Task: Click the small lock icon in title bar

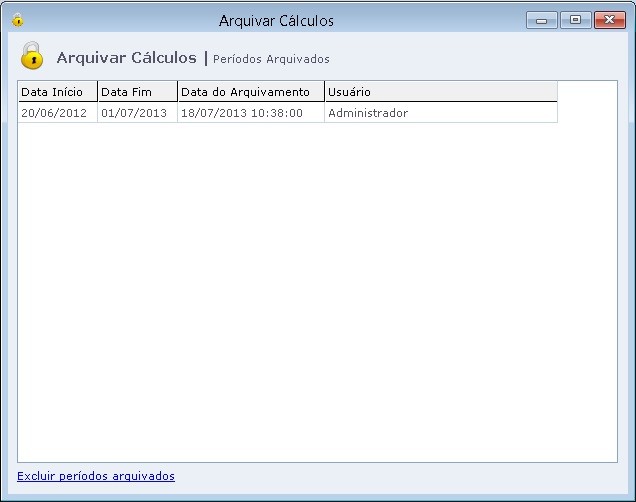Action: point(17,20)
